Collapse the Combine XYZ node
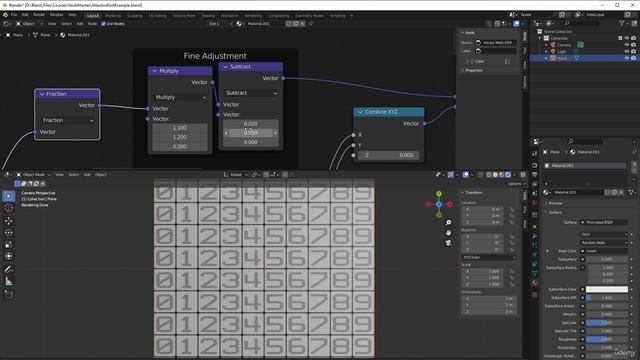 coord(360,112)
